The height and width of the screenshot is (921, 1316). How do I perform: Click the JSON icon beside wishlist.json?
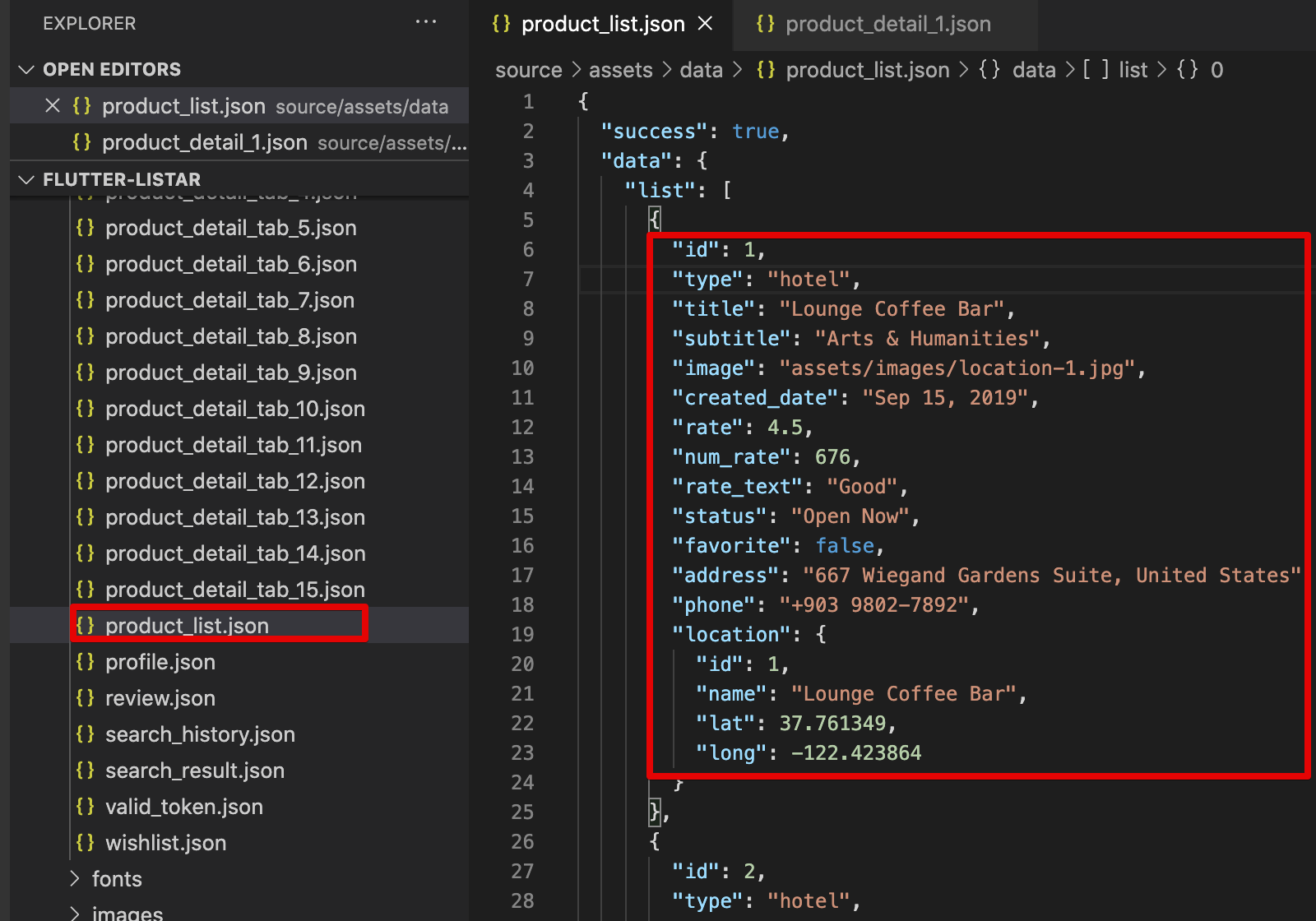tap(86, 842)
